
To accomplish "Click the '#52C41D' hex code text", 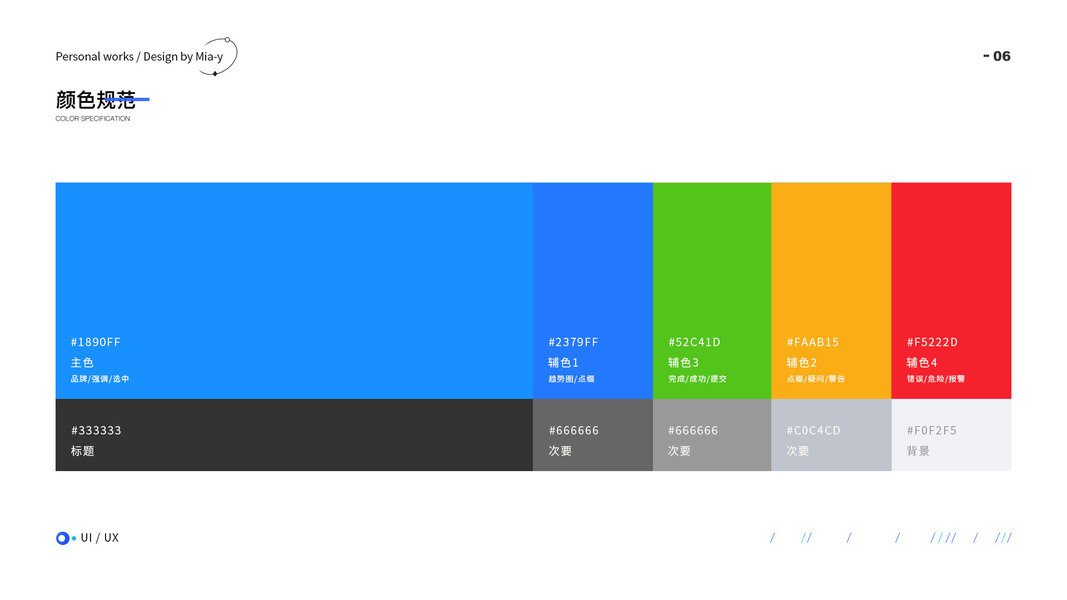I will (x=694, y=342).
